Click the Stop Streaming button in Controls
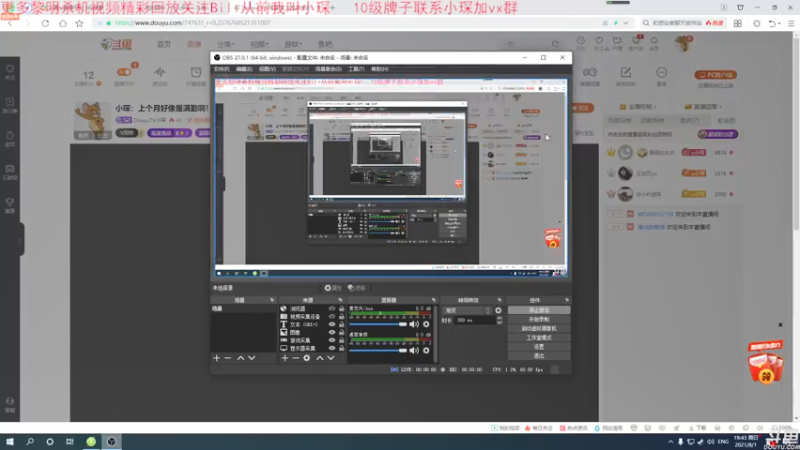The height and width of the screenshot is (450, 800). coord(539,310)
